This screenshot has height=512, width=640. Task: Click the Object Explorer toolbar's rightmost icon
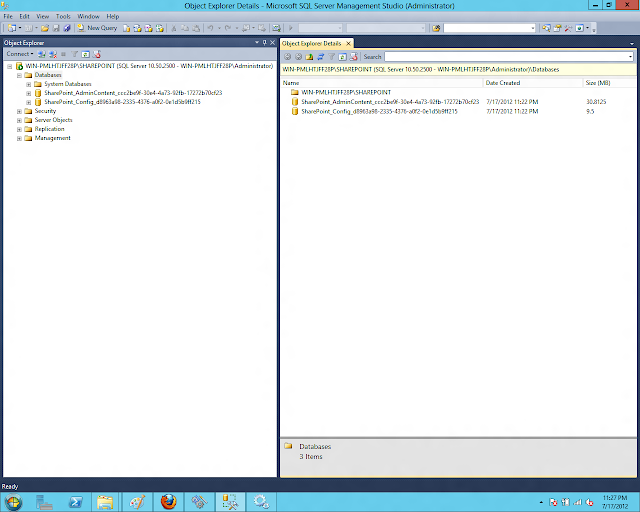click(x=97, y=54)
